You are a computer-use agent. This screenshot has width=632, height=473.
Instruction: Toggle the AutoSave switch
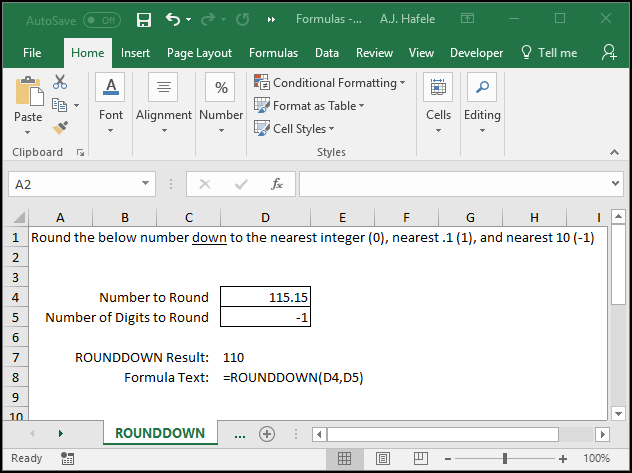click(x=102, y=20)
